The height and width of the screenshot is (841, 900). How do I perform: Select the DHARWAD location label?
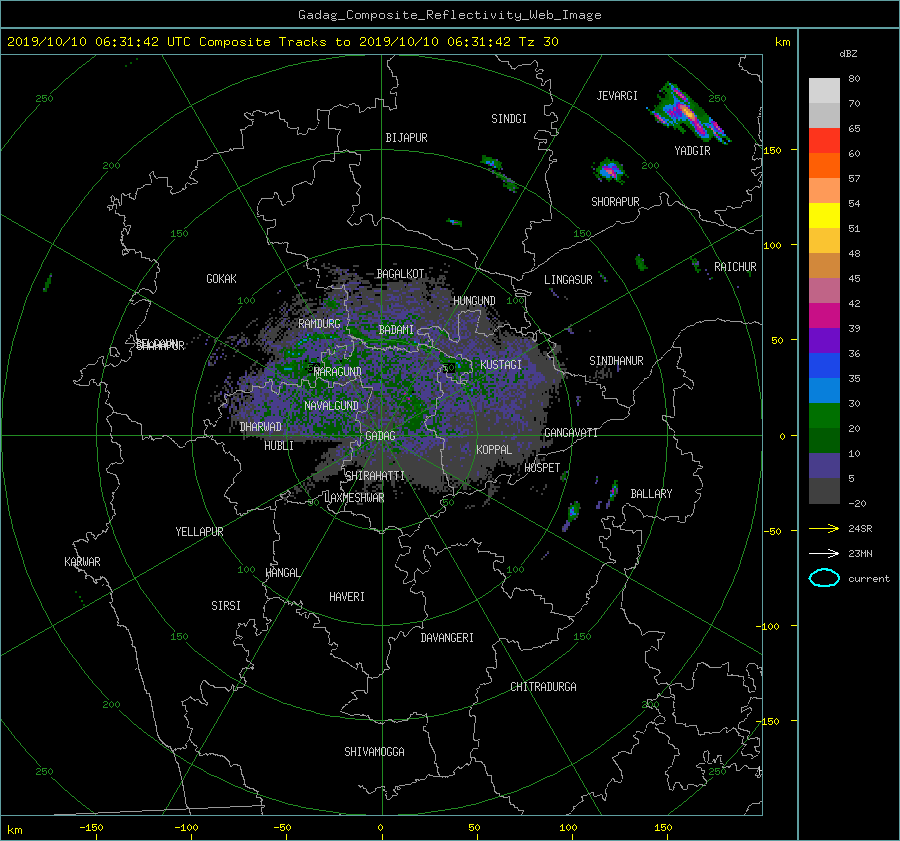pyautogui.click(x=261, y=427)
